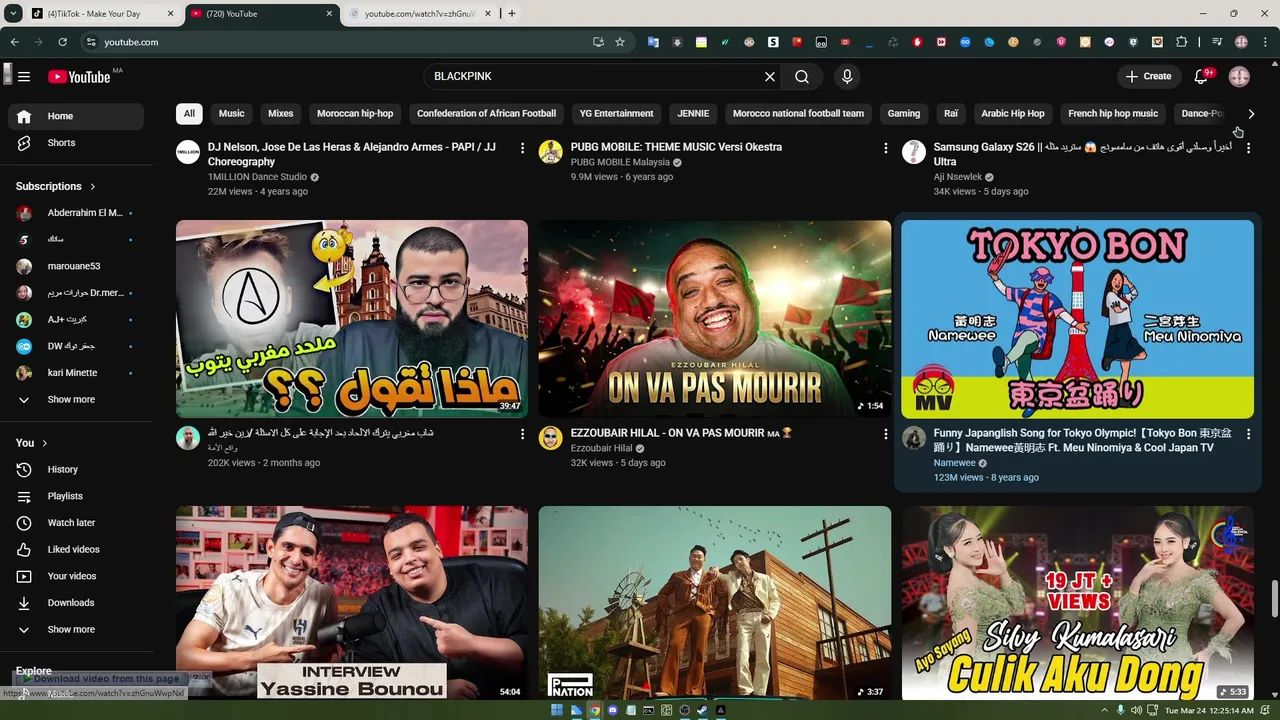Open Abderrahim El M... subscription
This screenshot has height=720, width=1280.
pyautogui.click(x=76, y=213)
